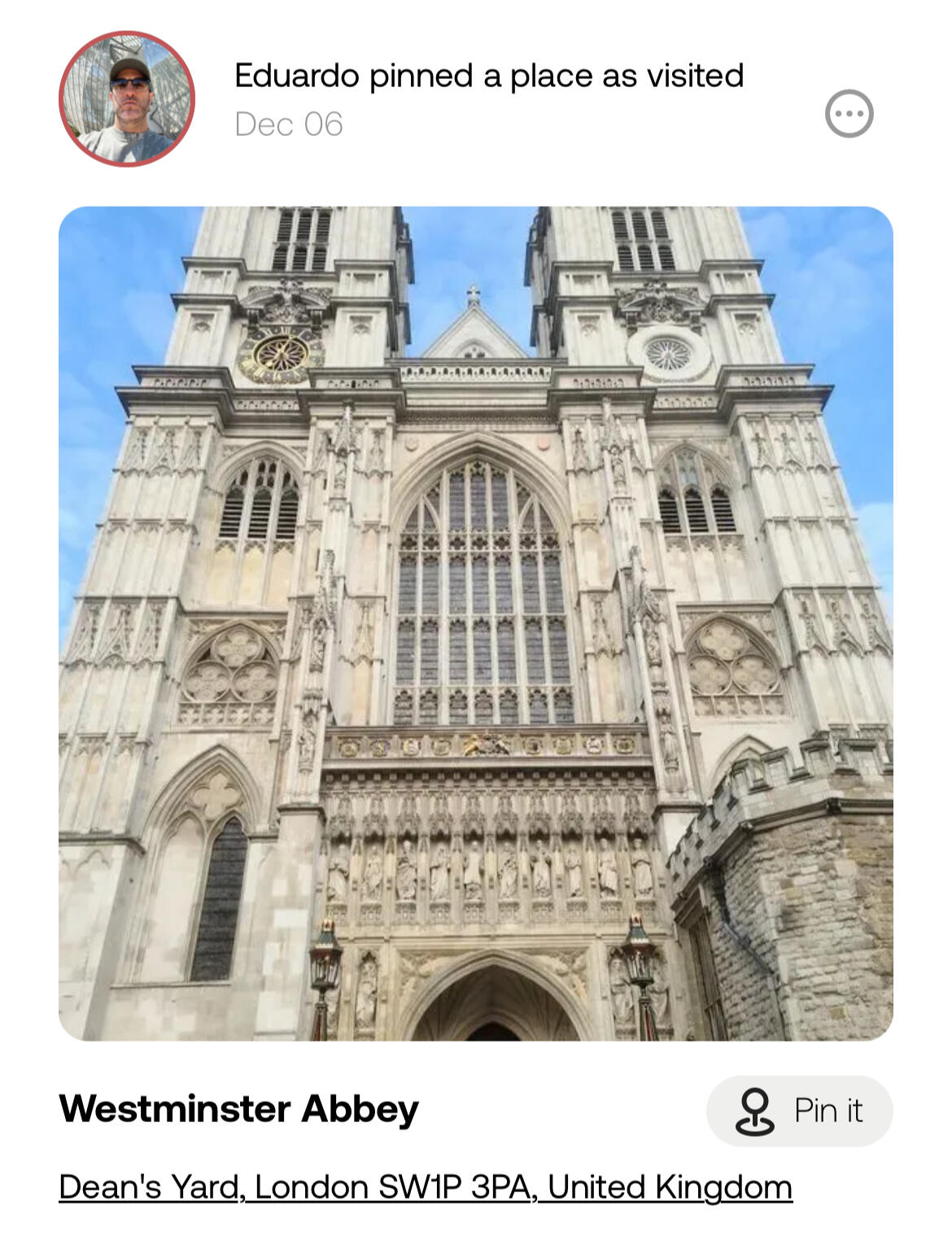Click the round rose window on right tower
952x1236 pixels.
coord(668,353)
